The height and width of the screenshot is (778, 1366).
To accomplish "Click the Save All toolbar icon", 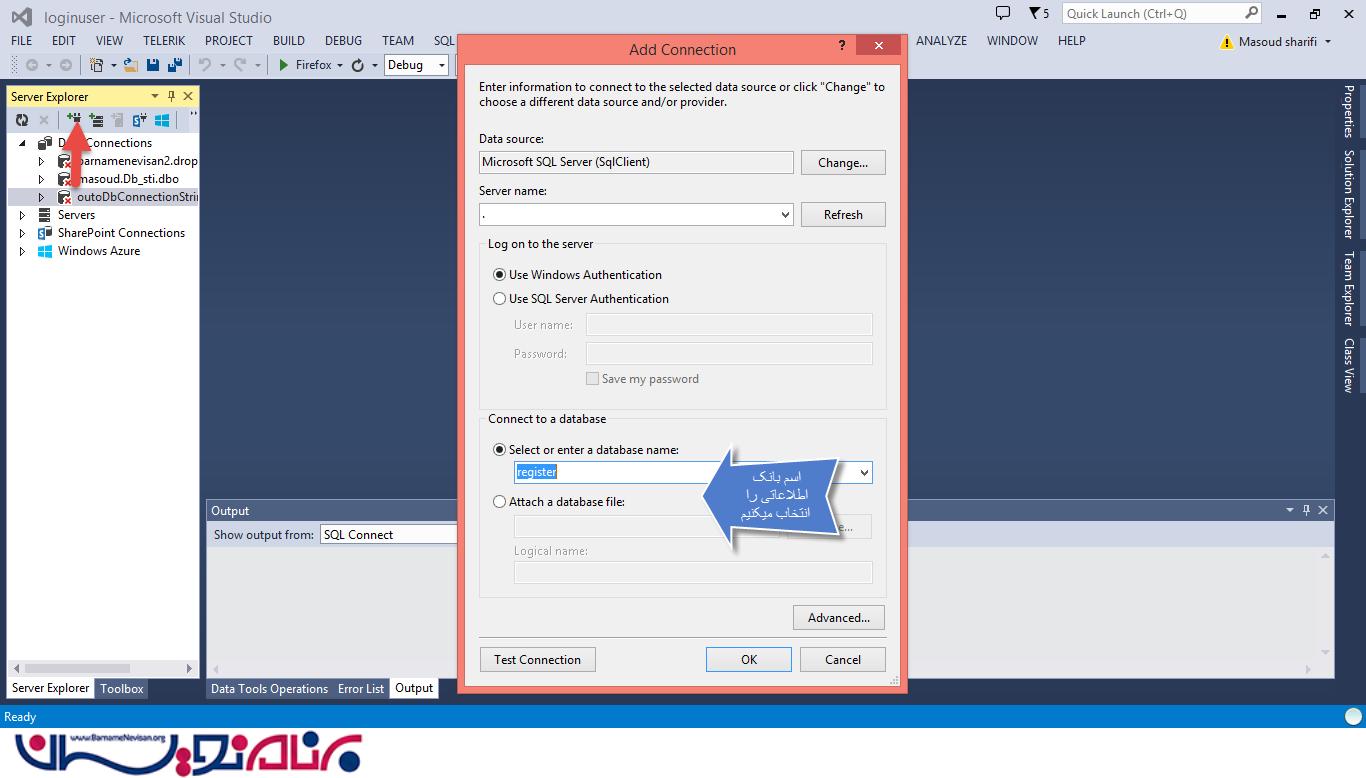I will pyautogui.click(x=175, y=65).
